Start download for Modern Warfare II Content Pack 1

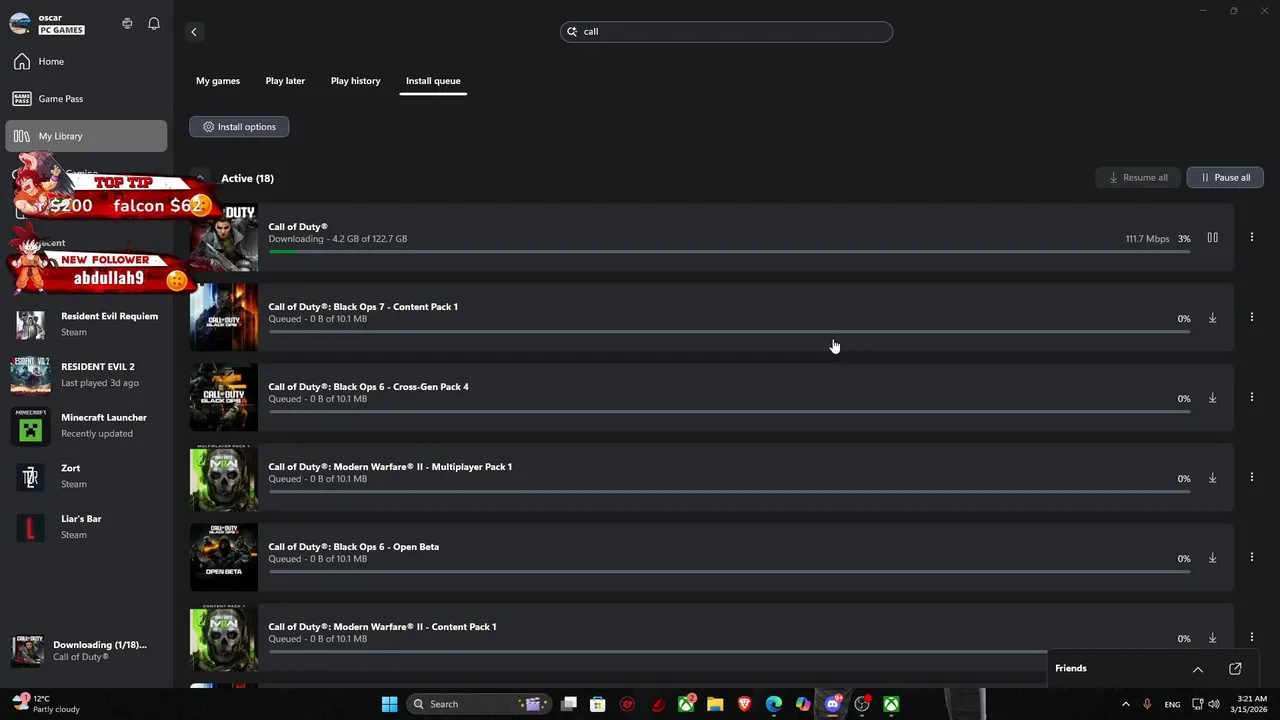pyautogui.click(x=1212, y=638)
